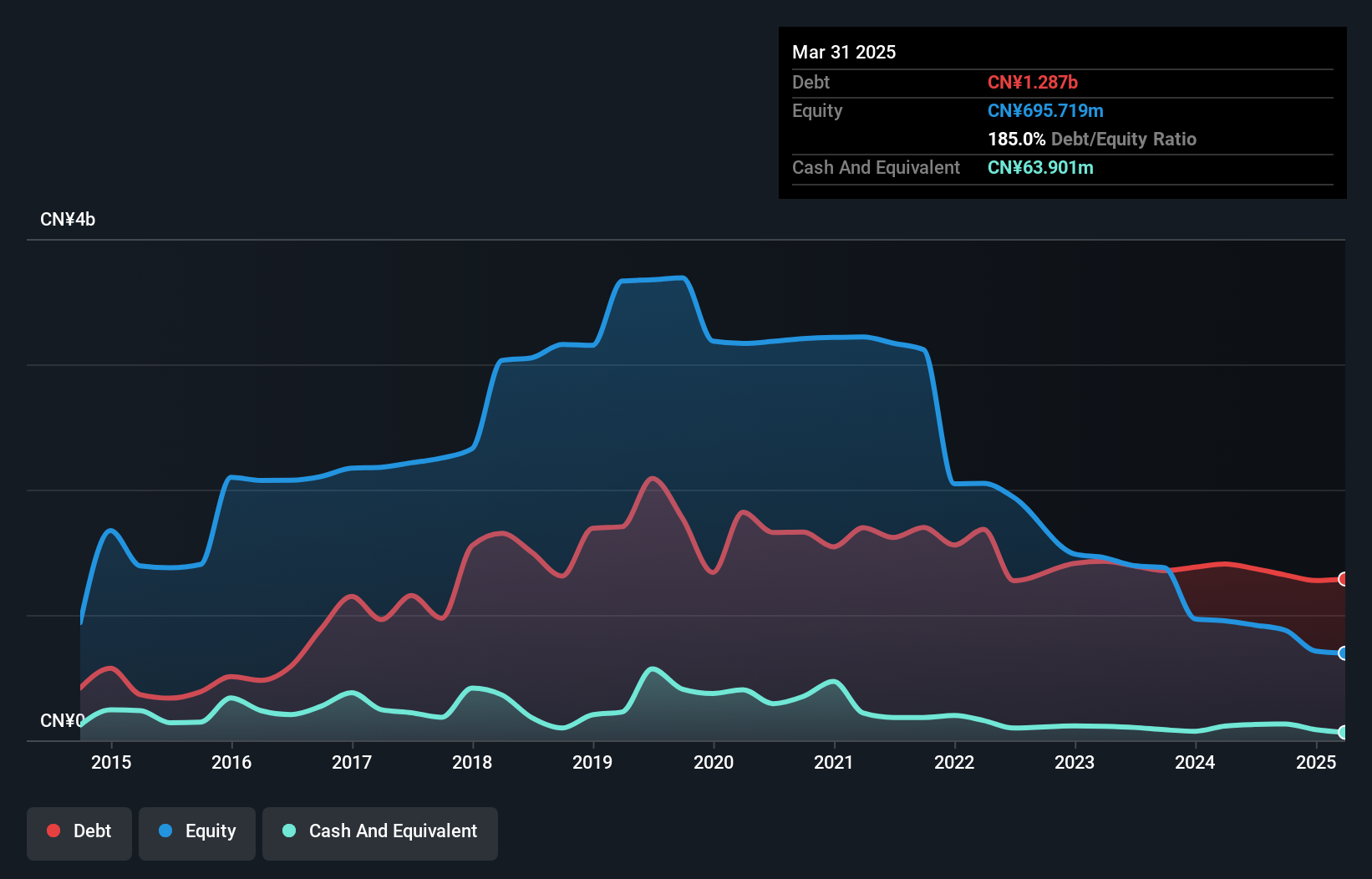Viewport: 1372px width, 879px height.
Task: Click the CN¥695.719m equity value
Action: coord(1045,110)
